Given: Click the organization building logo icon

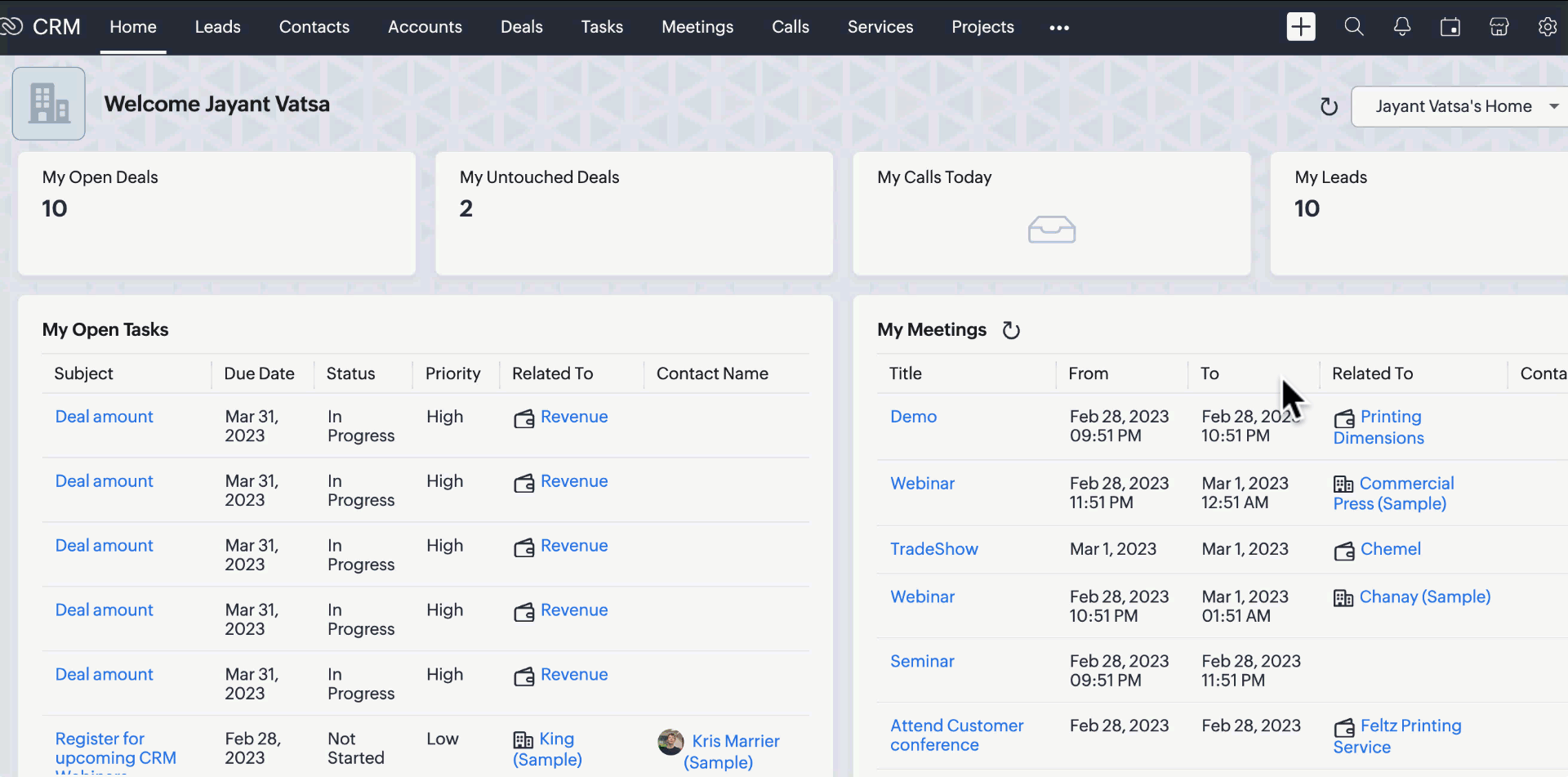Looking at the screenshot, I should (49, 104).
